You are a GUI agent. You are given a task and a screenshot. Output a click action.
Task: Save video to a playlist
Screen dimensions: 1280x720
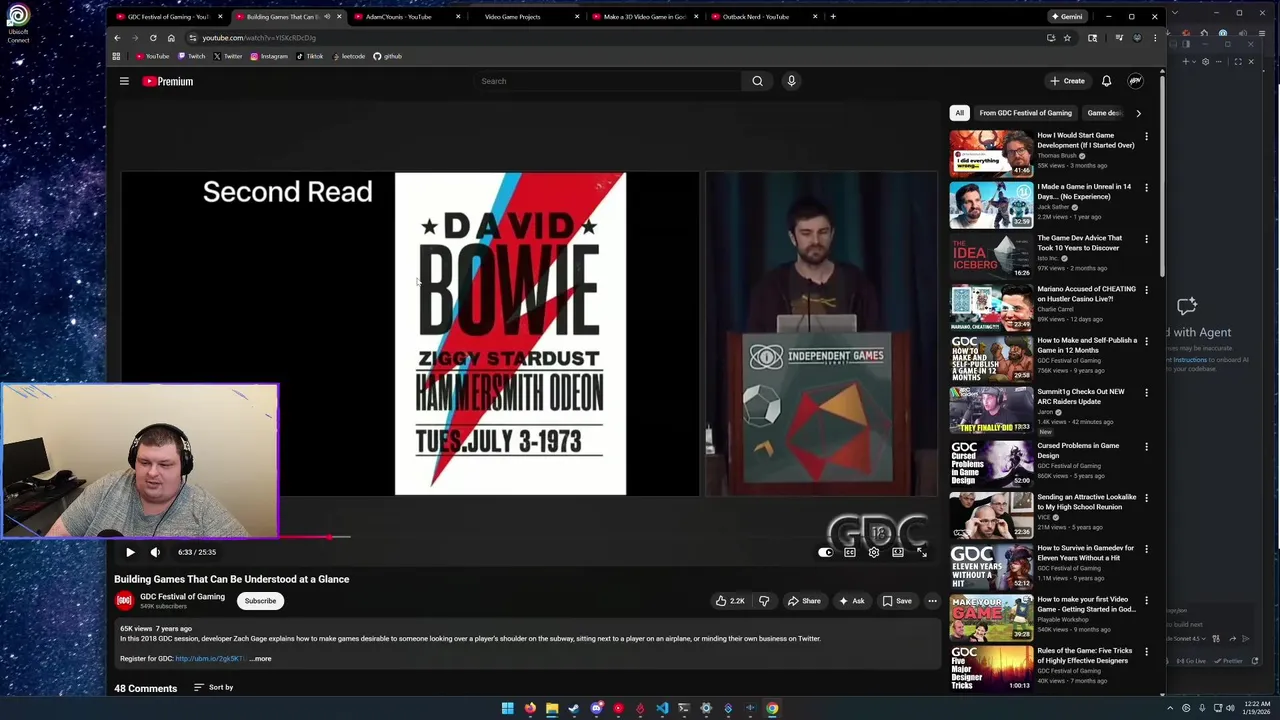897,601
